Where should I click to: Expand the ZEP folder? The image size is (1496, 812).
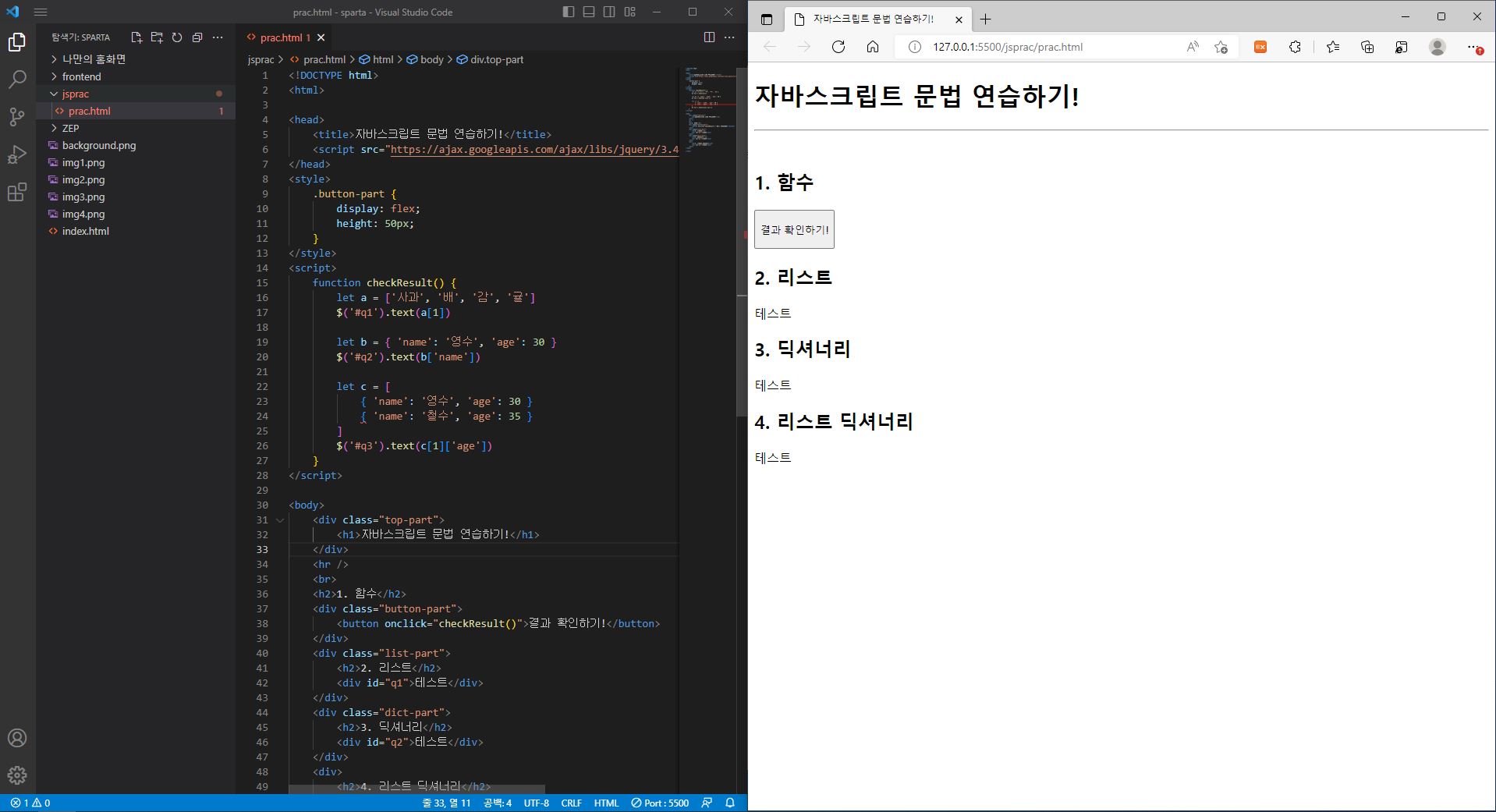point(136,128)
